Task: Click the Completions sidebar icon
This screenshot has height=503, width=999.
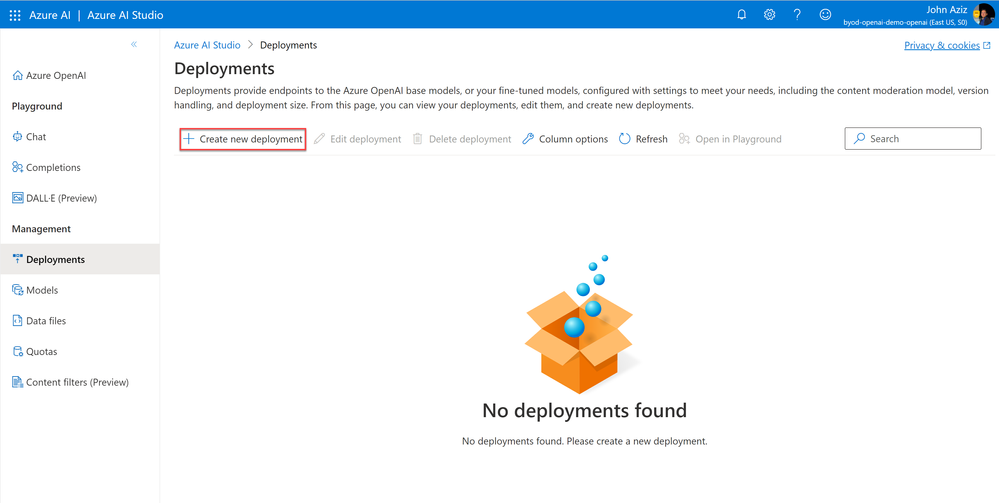Action: (17, 167)
